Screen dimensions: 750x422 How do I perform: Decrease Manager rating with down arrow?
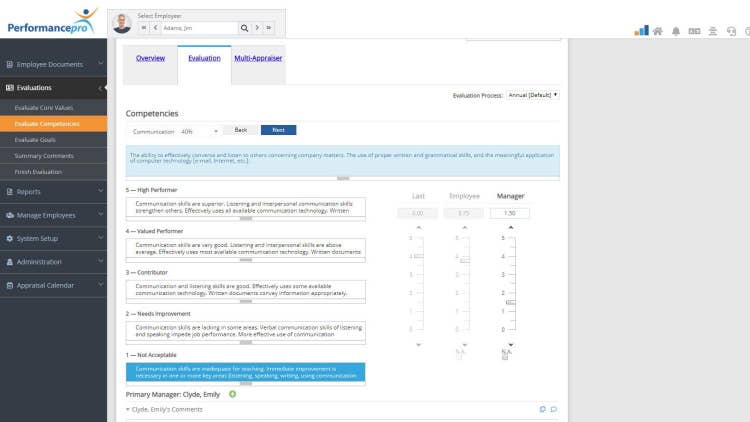(x=511, y=344)
